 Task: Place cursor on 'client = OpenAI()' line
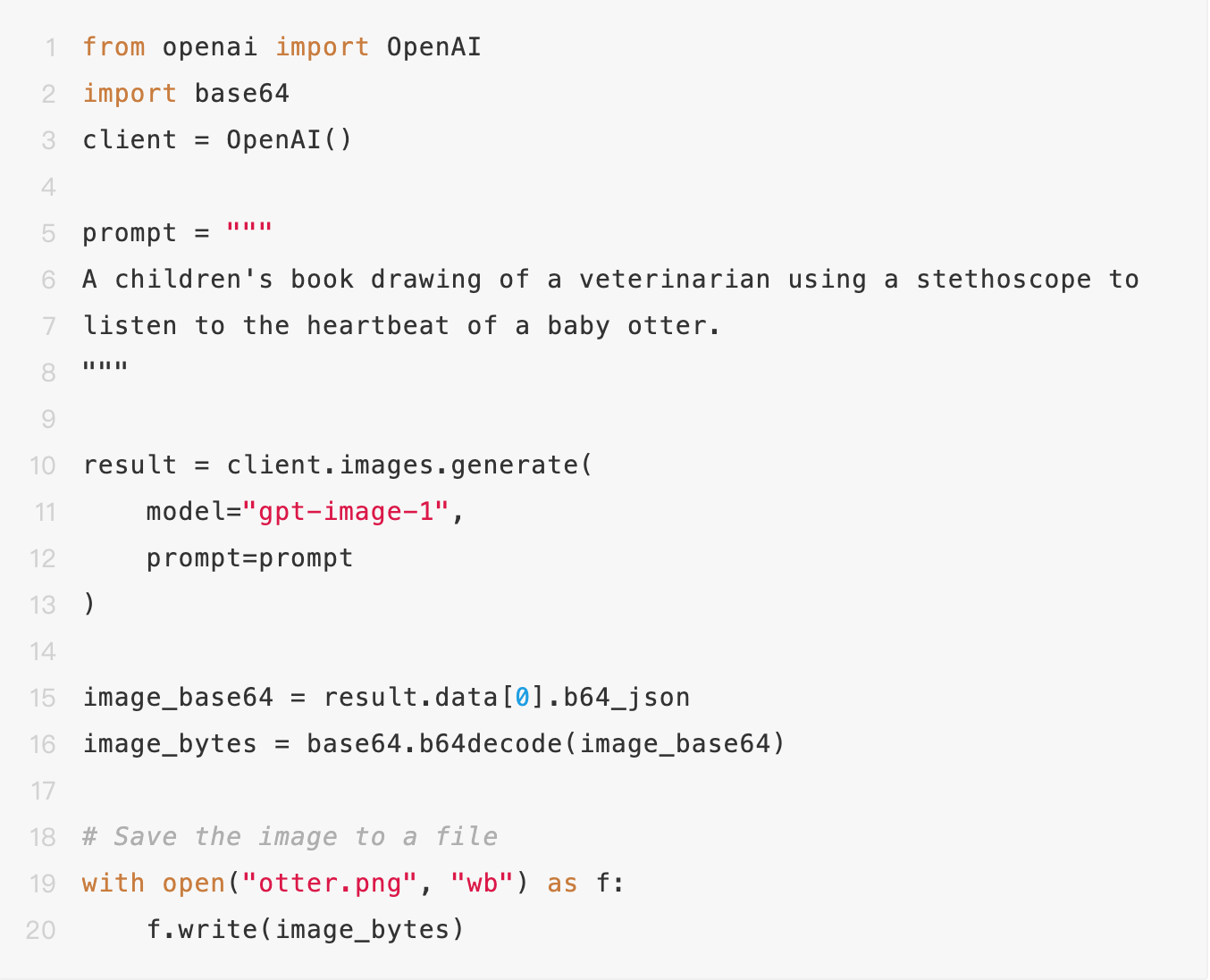click(217, 140)
